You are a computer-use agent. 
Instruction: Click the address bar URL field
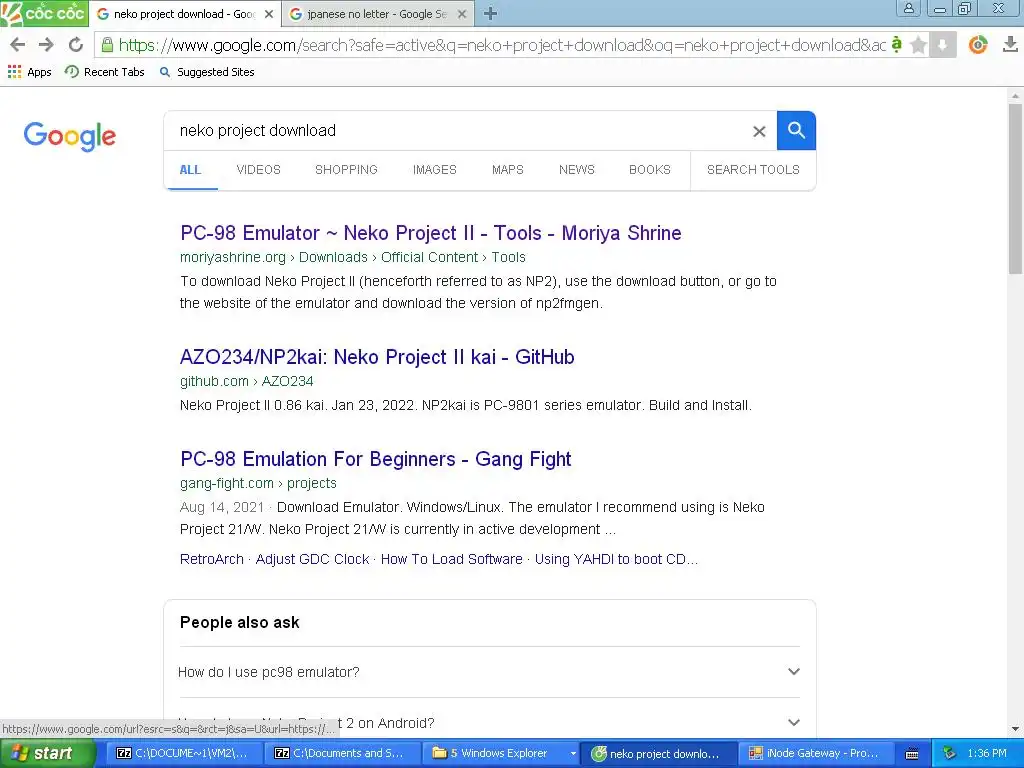click(502, 44)
